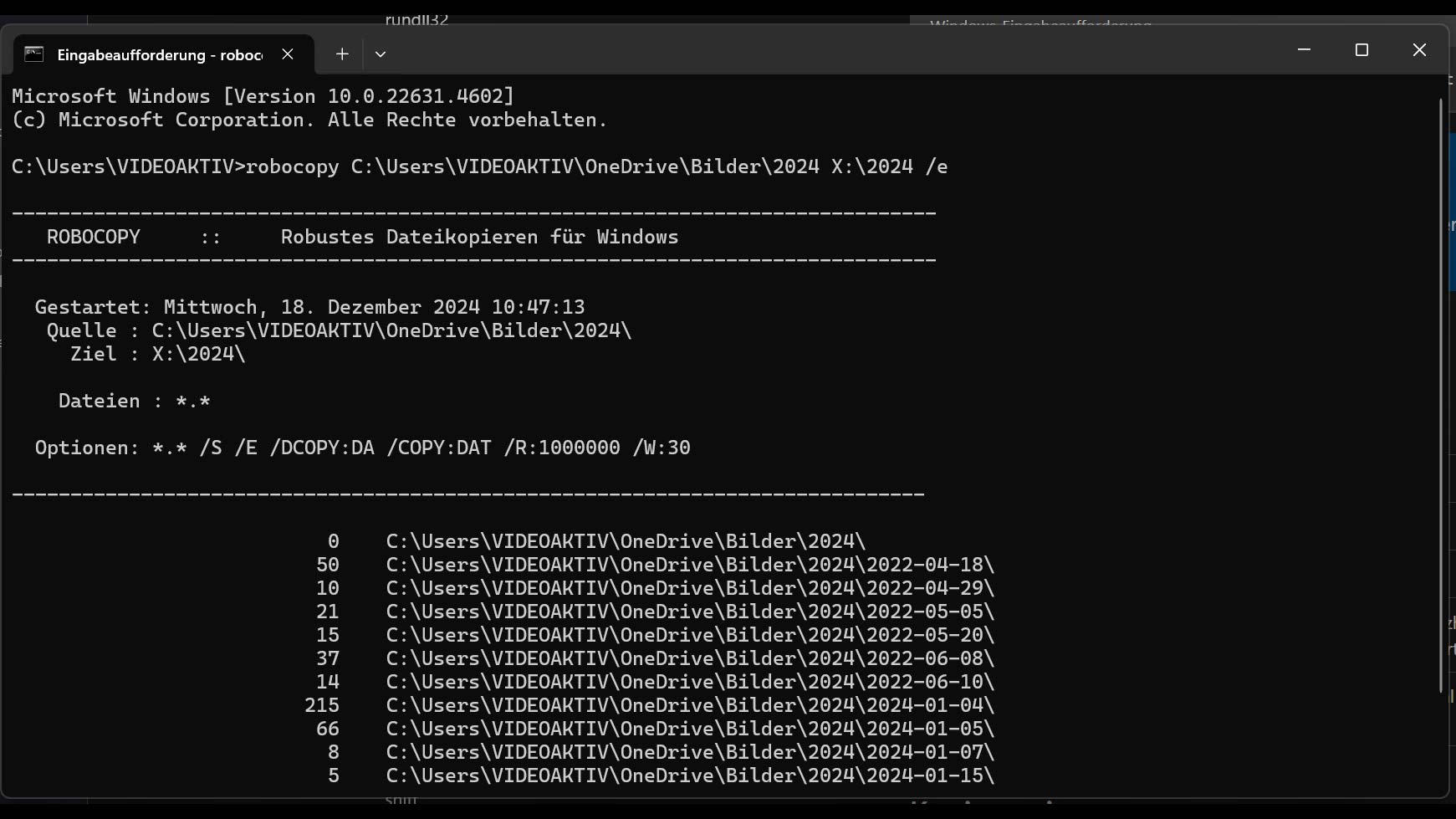Click the Microsoft Windows version line
Screen dimensions: 1456x819
pyautogui.click(x=263, y=96)
